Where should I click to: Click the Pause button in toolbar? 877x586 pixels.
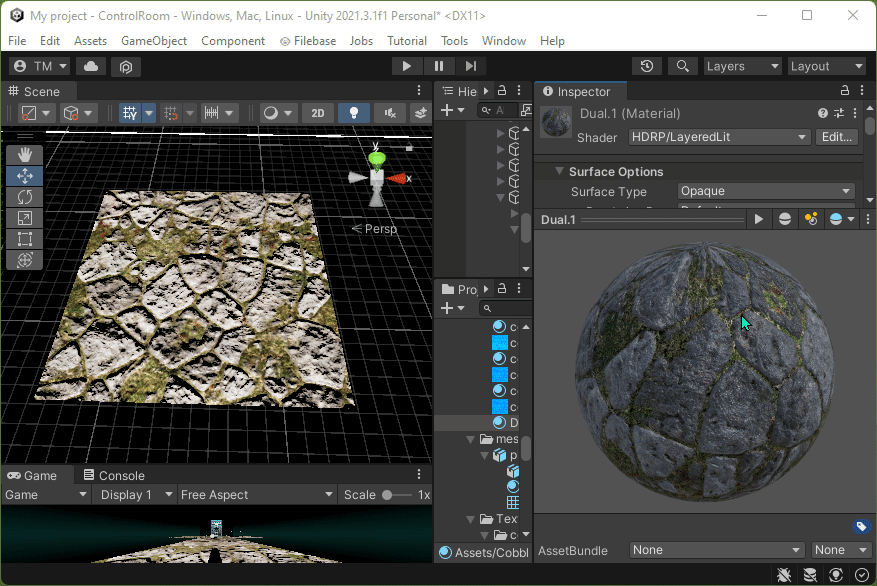439,66
